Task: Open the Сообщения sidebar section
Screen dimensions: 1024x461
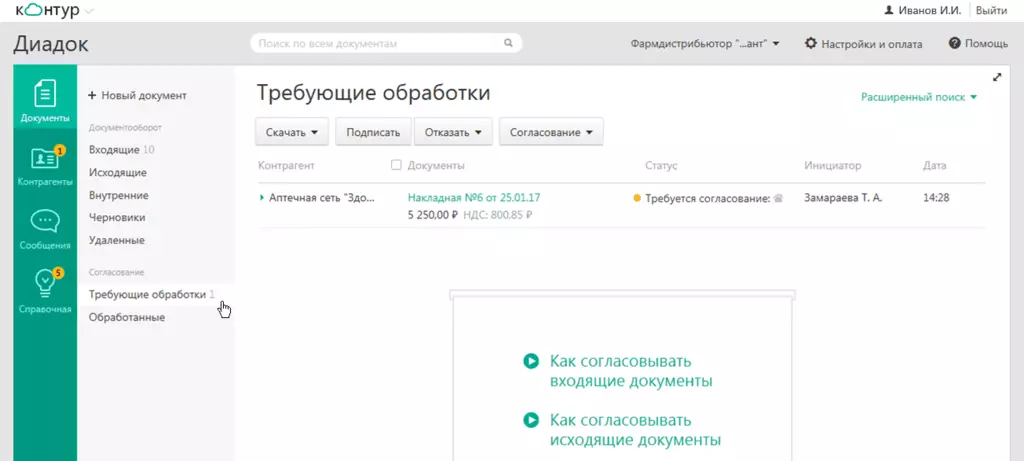Action: coord(45,230)
